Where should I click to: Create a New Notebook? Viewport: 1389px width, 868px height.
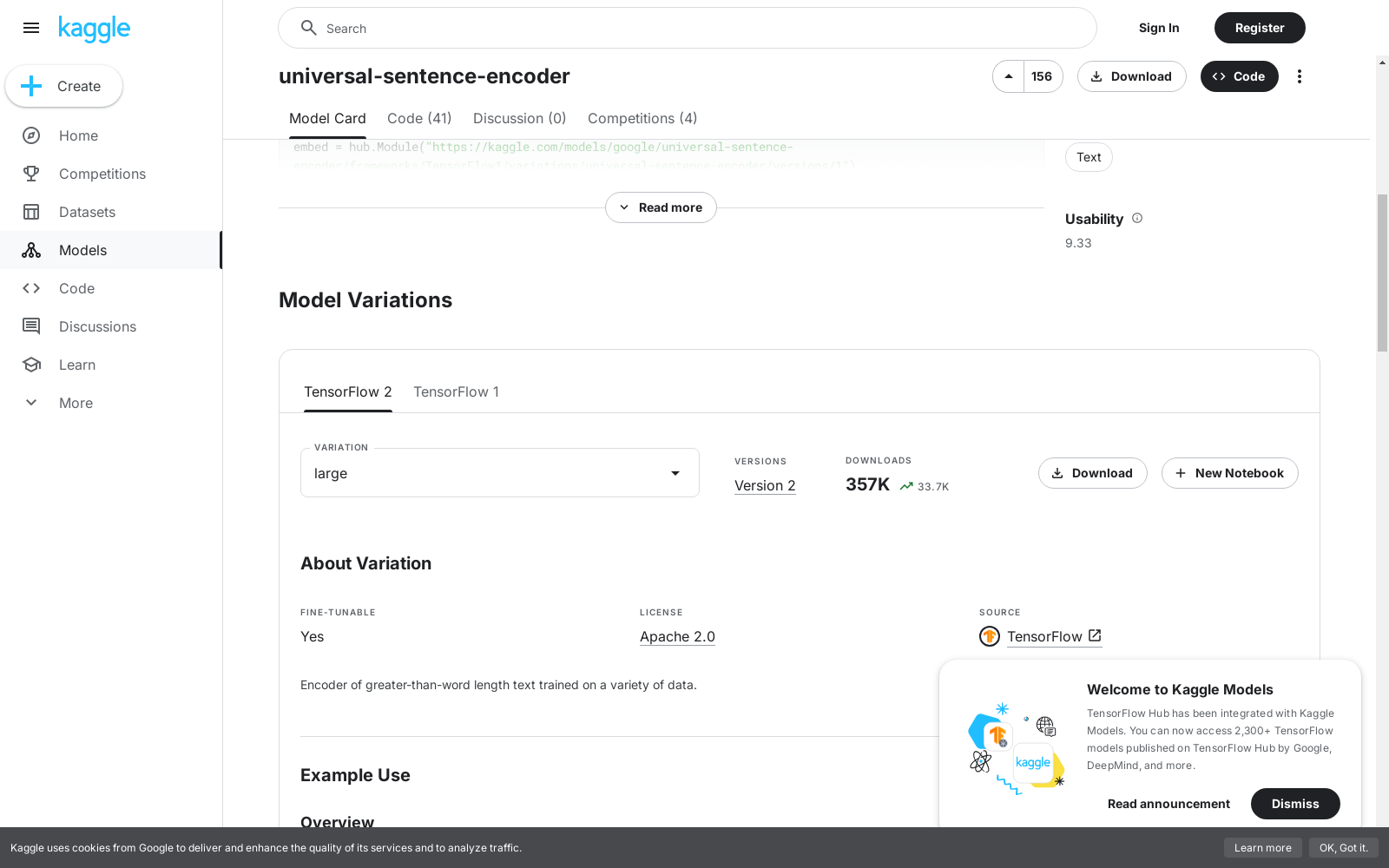point(1230,473)
